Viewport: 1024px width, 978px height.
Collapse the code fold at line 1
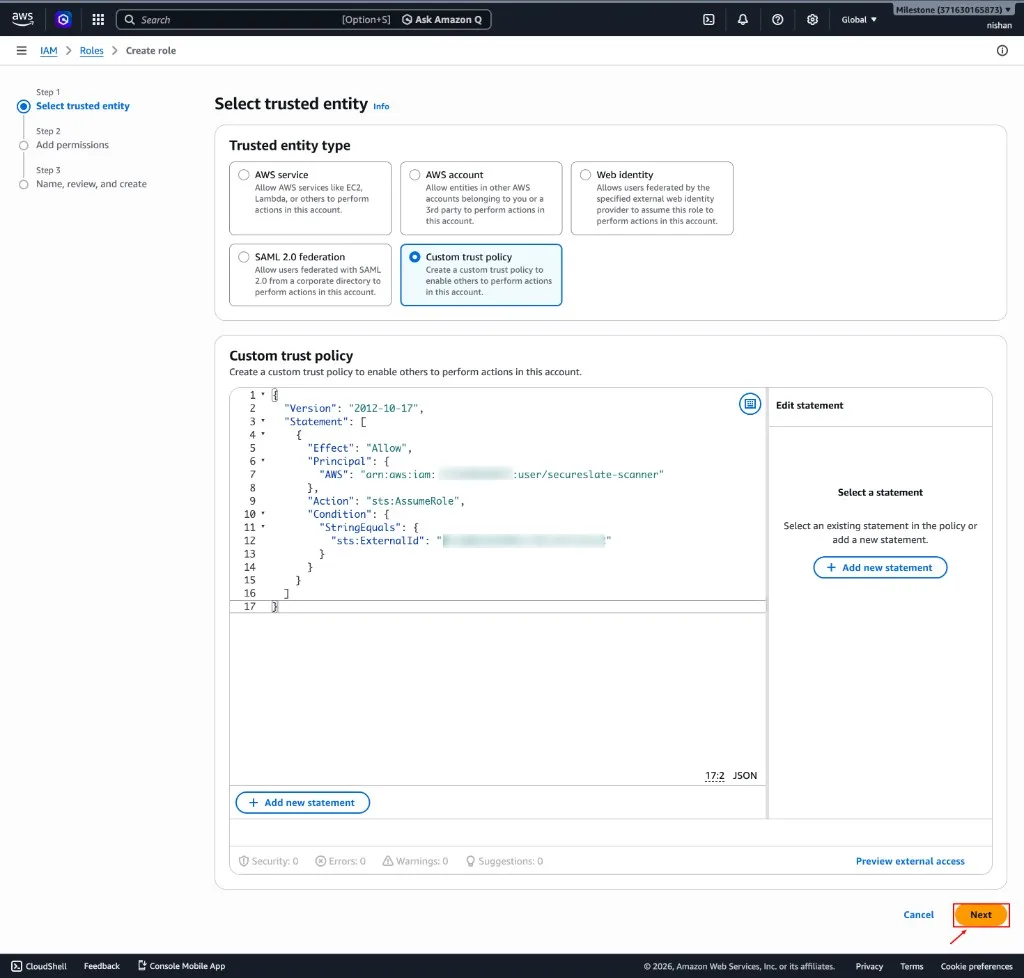tap(263, 394)
